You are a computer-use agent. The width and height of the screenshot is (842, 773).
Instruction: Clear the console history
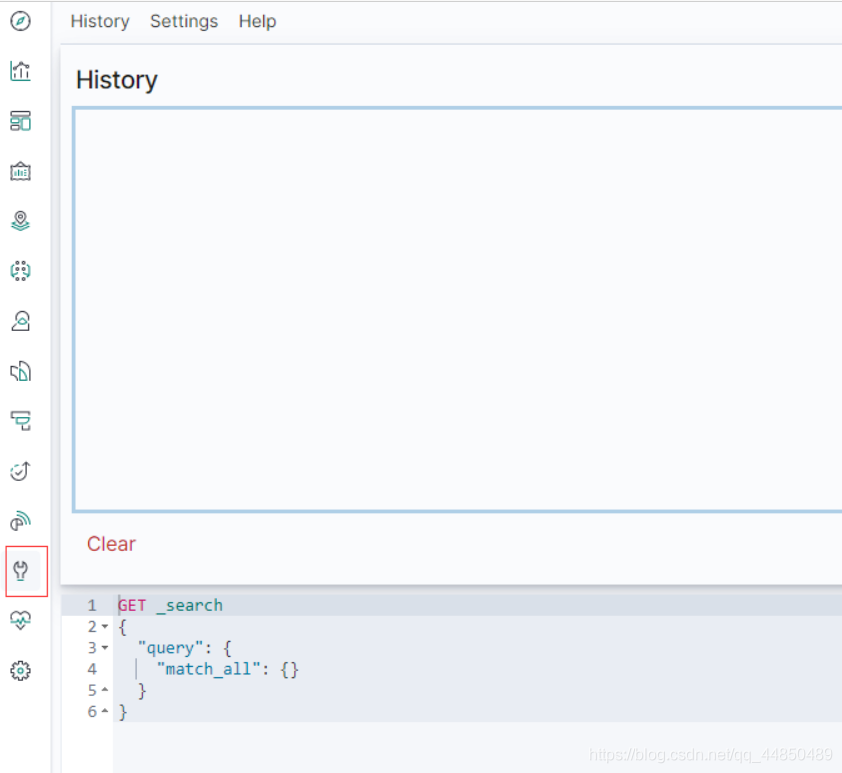tap(111, 544)
